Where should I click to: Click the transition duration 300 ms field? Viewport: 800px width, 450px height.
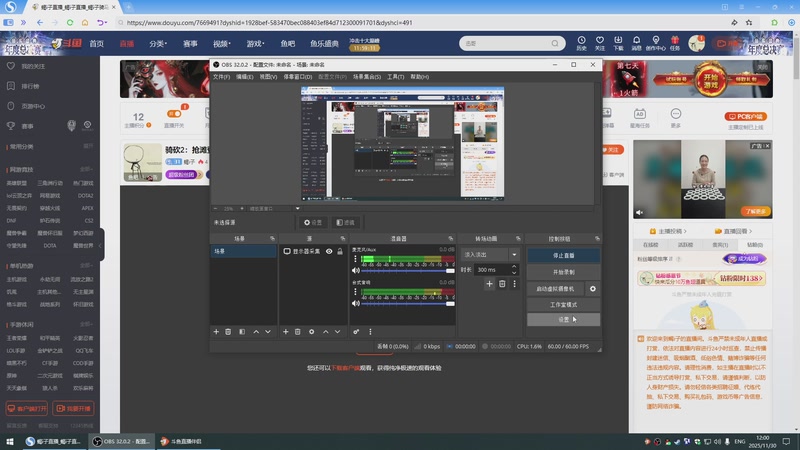[x=492, y=269]
